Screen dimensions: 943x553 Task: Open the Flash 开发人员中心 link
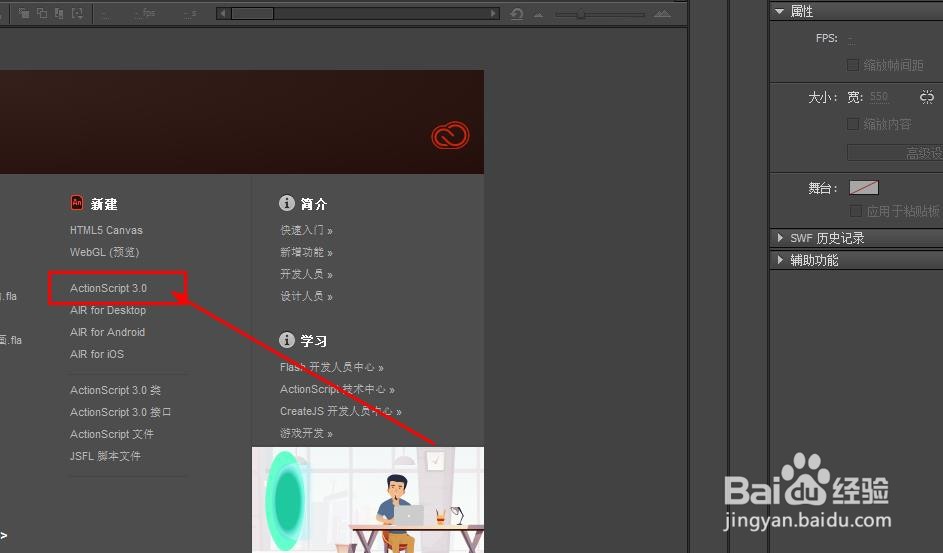[331, 367]
